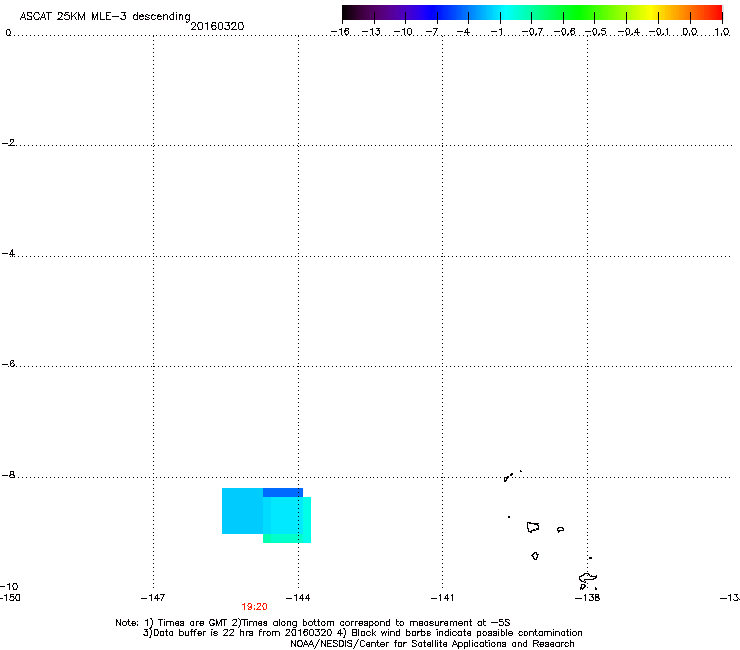
Task: Click the -0.5 colorbar scale value
Action: (596, 32)
